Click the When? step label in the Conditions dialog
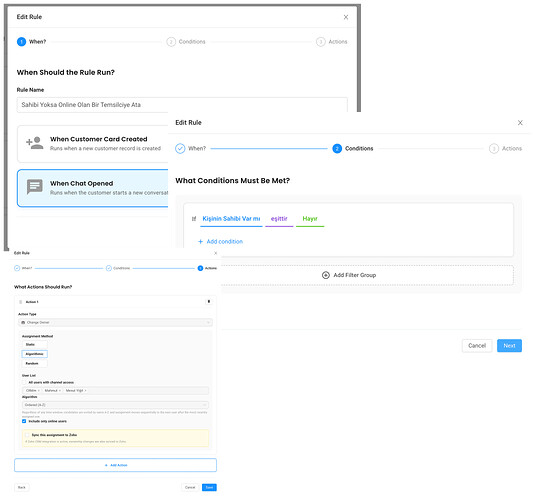This screenshot has height=499, width=535. click(x=197, y=148)
